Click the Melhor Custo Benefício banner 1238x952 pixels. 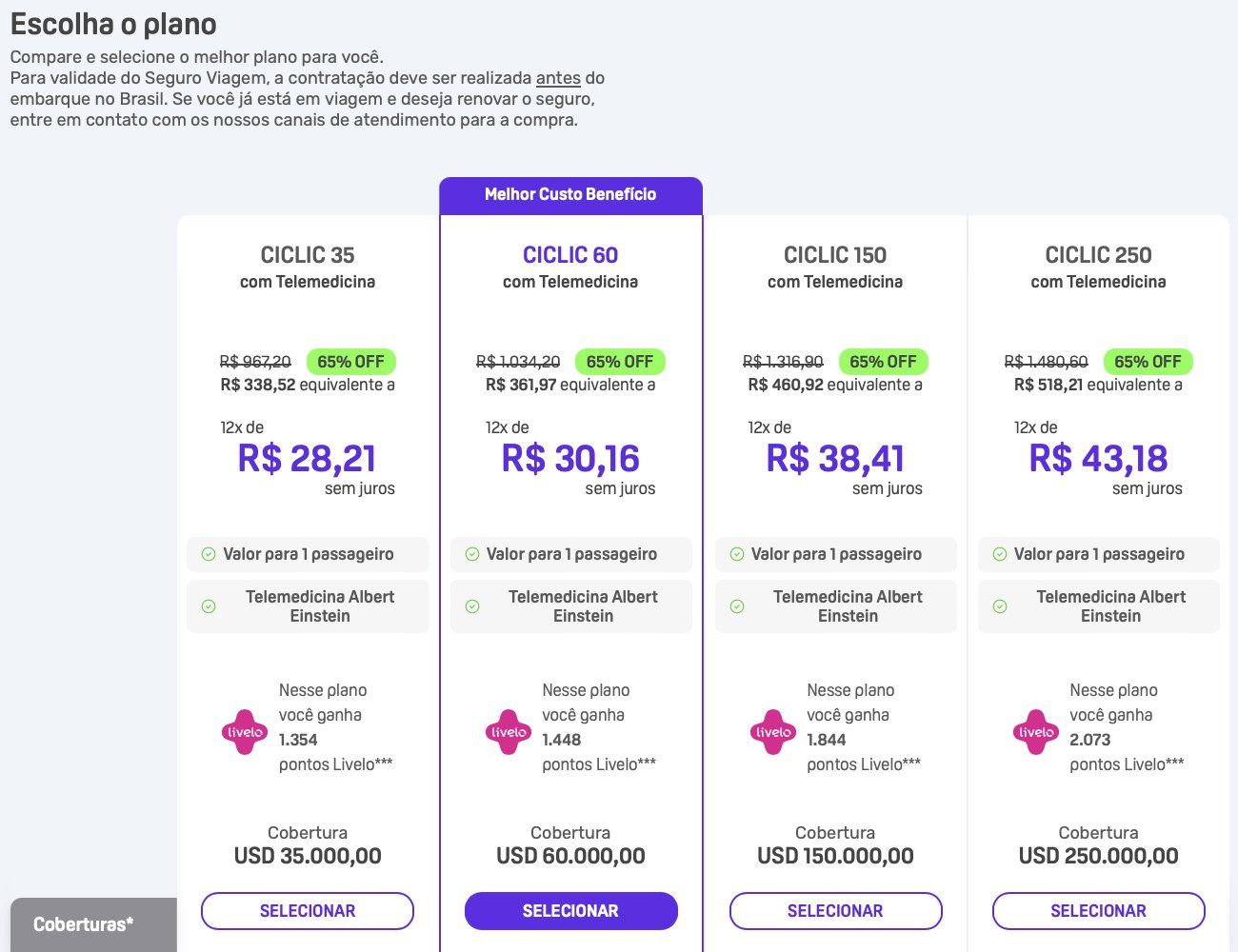(570, 195)
